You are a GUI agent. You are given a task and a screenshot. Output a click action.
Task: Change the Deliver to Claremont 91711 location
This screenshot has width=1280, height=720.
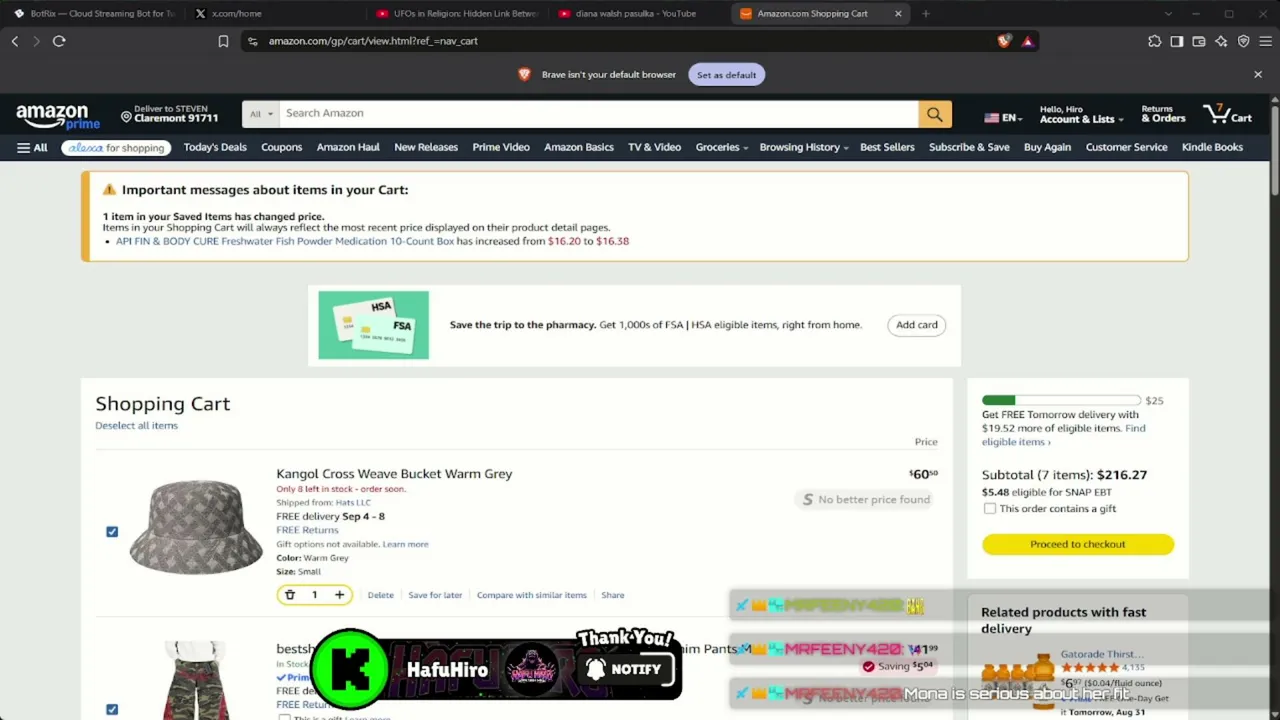[x=170, y=114]
